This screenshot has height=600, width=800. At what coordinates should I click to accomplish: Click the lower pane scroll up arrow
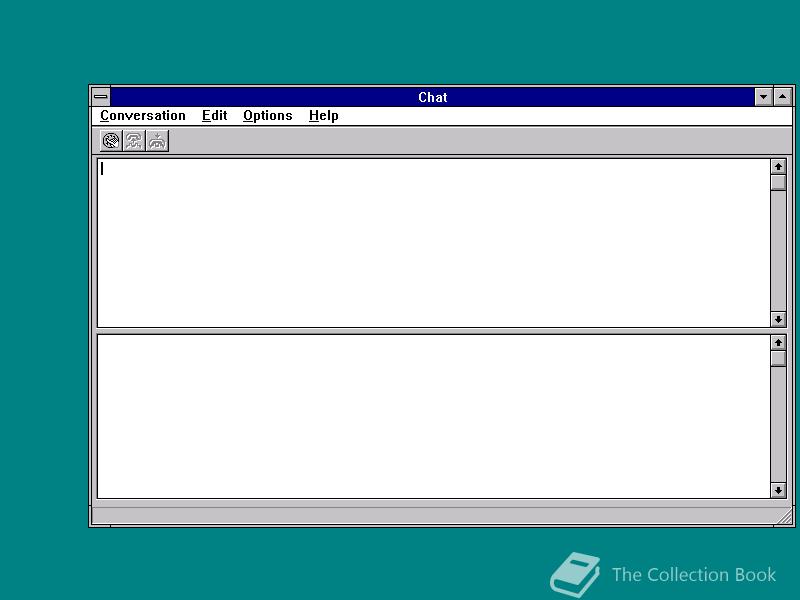778,343
